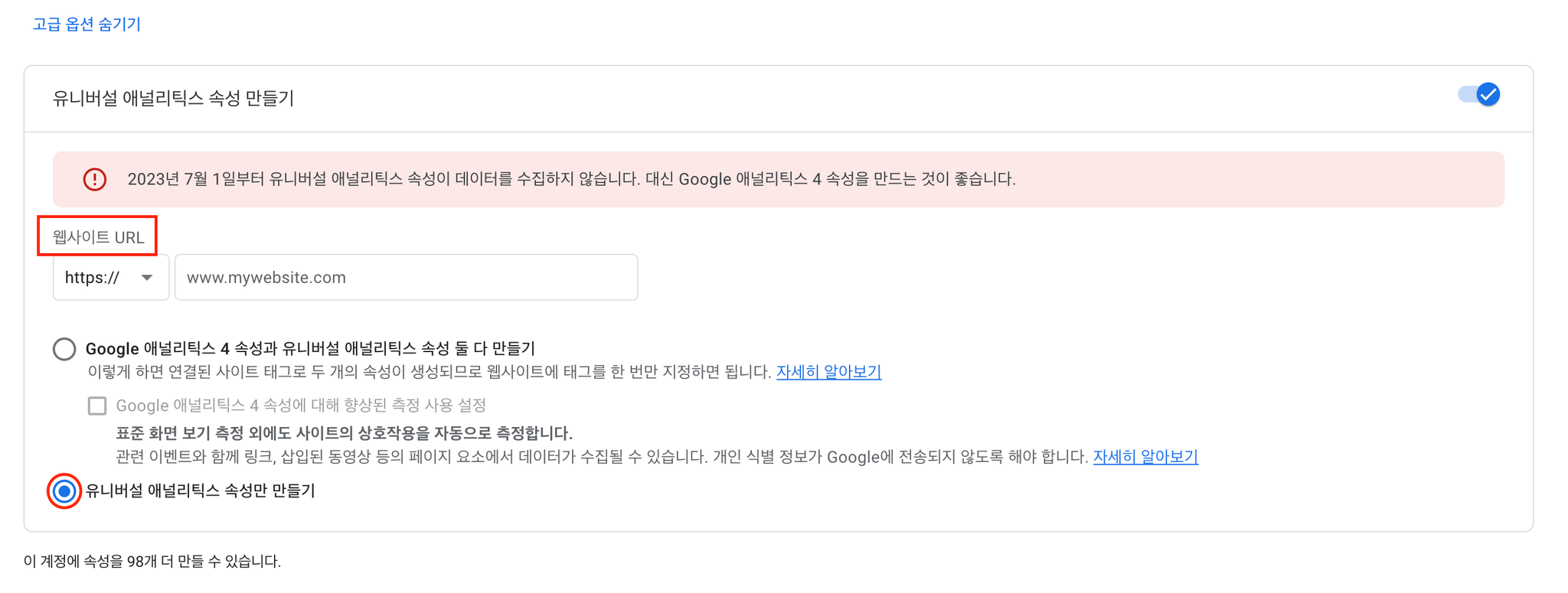Select the 유니버설 애널리틱스 속성만 만들기 radio button

[64, 491]
